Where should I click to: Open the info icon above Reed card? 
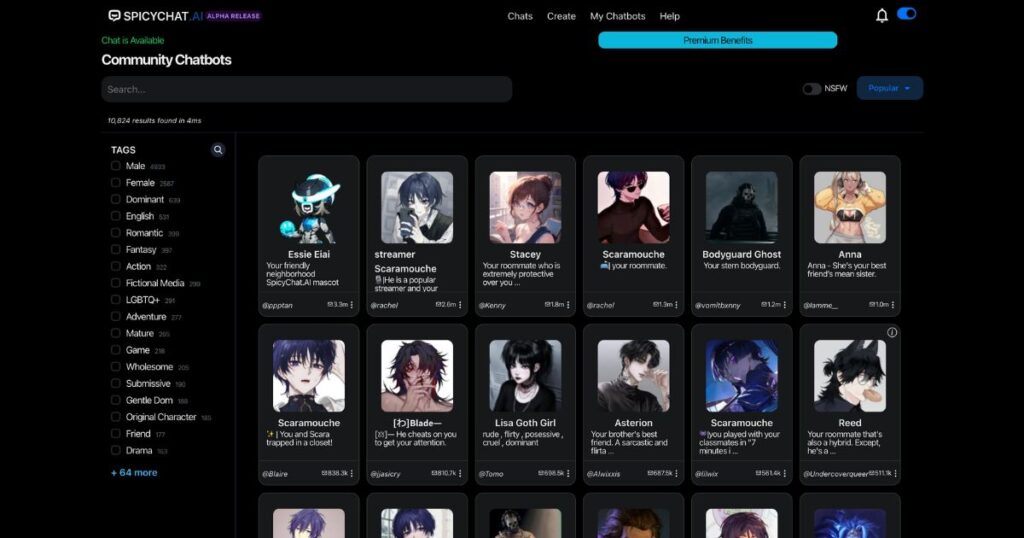pyautogui.click(x=892, y=332)
